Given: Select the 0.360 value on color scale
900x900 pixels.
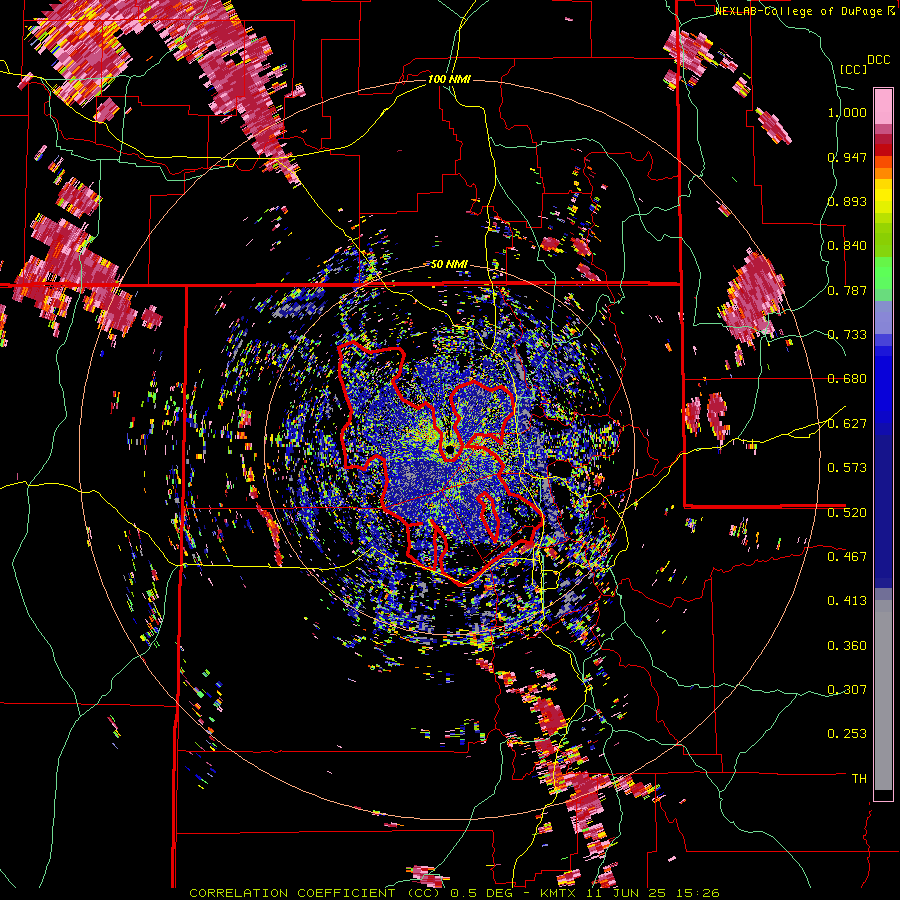Looking at the screenshot, I should click(847, 646).
